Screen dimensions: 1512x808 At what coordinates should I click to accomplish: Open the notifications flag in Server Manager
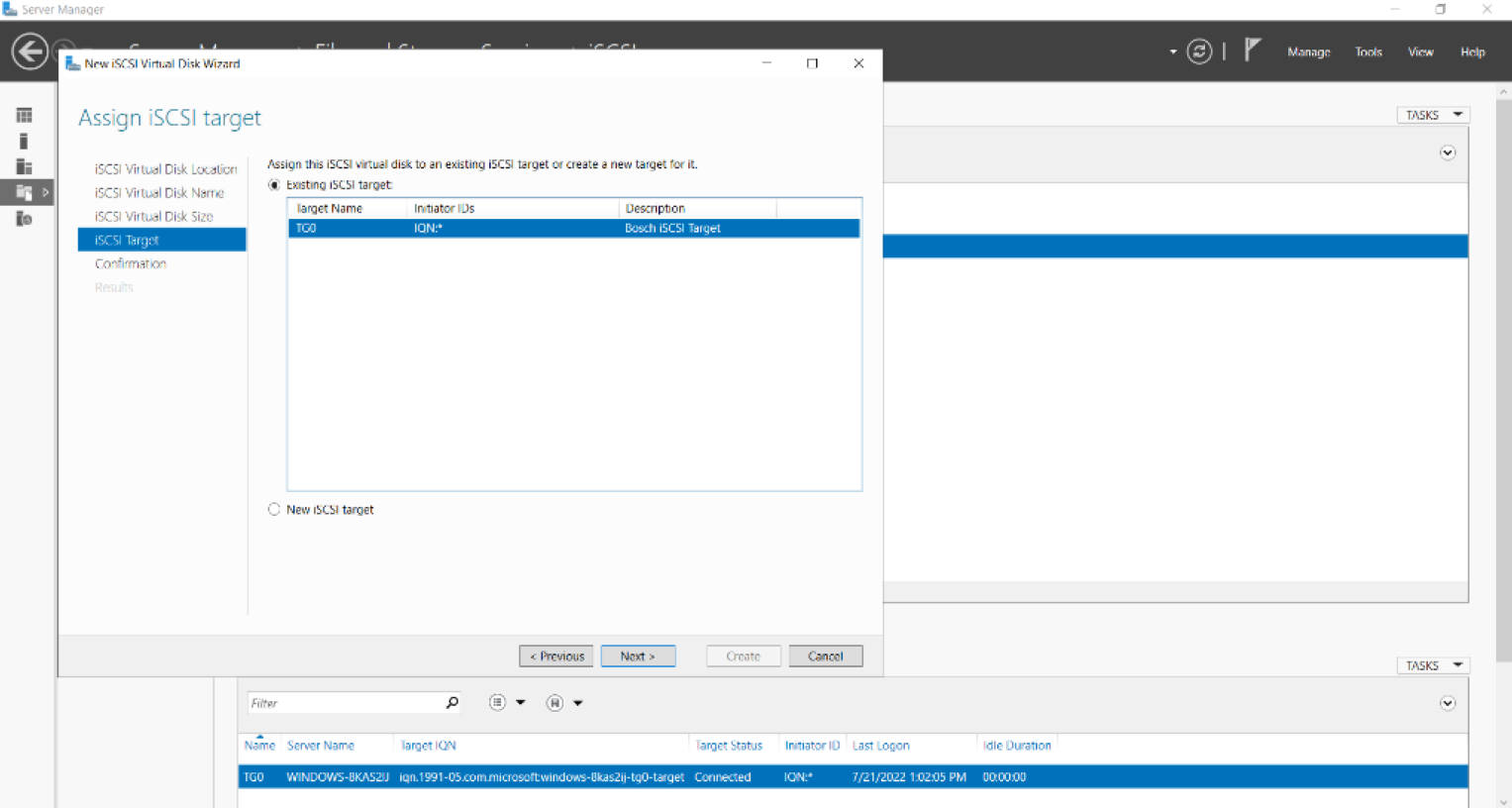click(1253, 50)
